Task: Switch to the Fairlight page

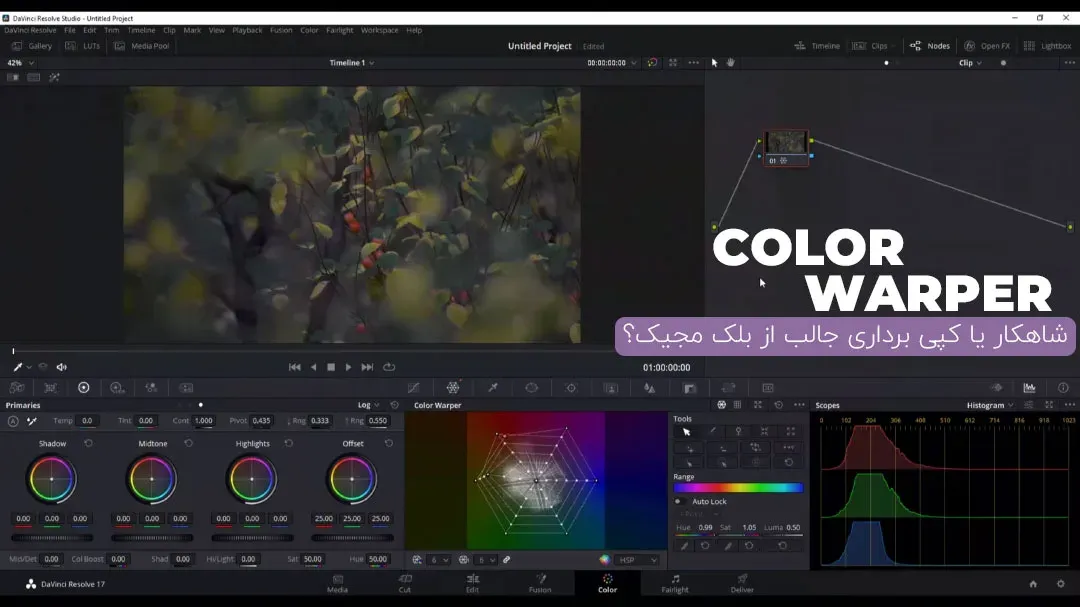Action: point(675,584)
